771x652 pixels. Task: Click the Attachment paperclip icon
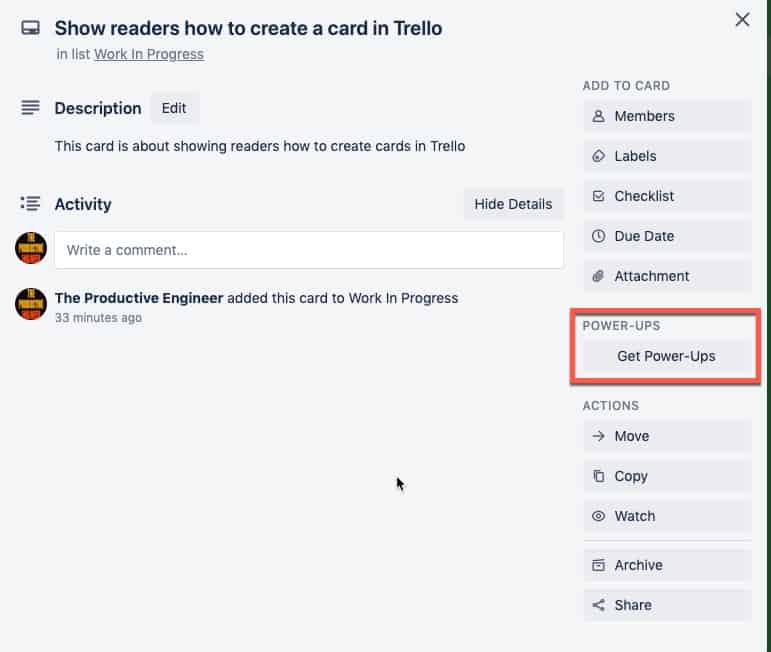(598, 276)
